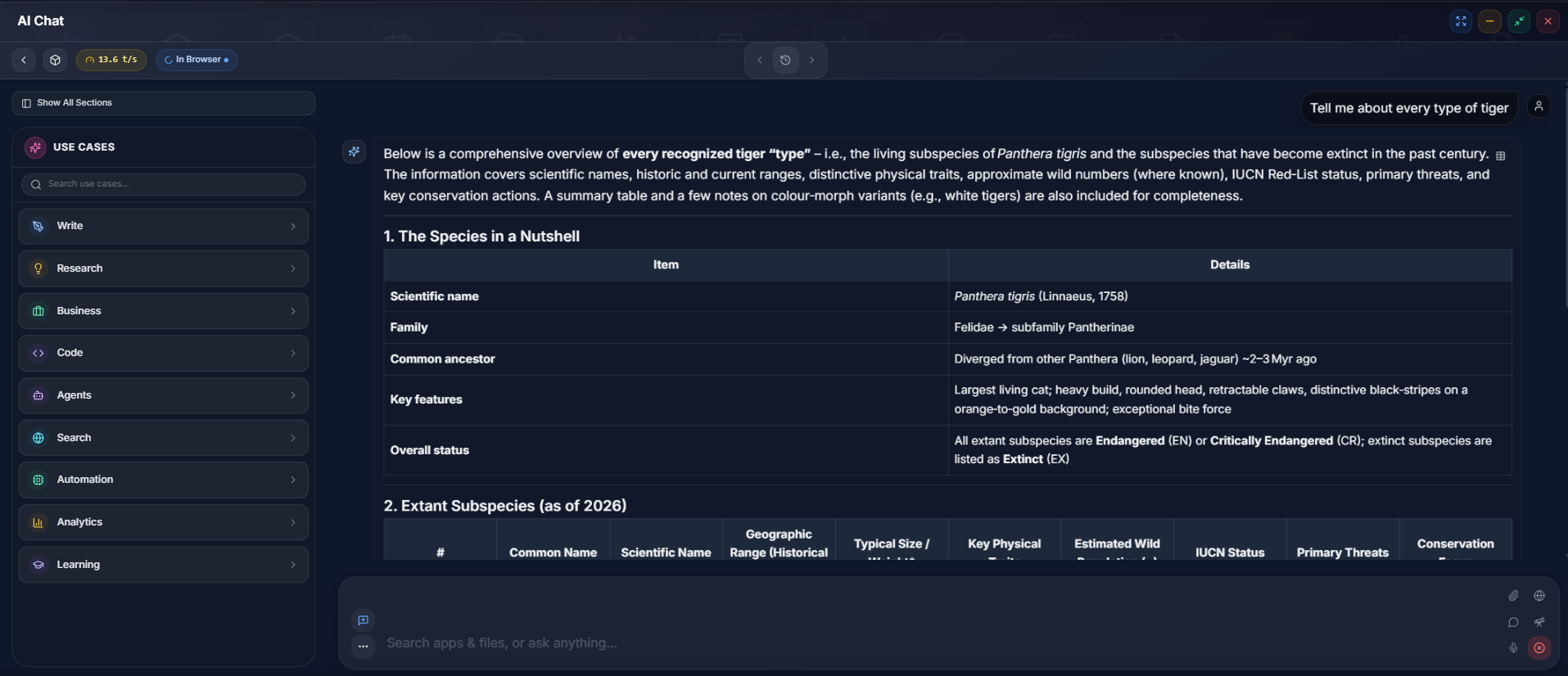
Task: Click the 'Common ancestor' table cell
Action: [x=666, y=359]
